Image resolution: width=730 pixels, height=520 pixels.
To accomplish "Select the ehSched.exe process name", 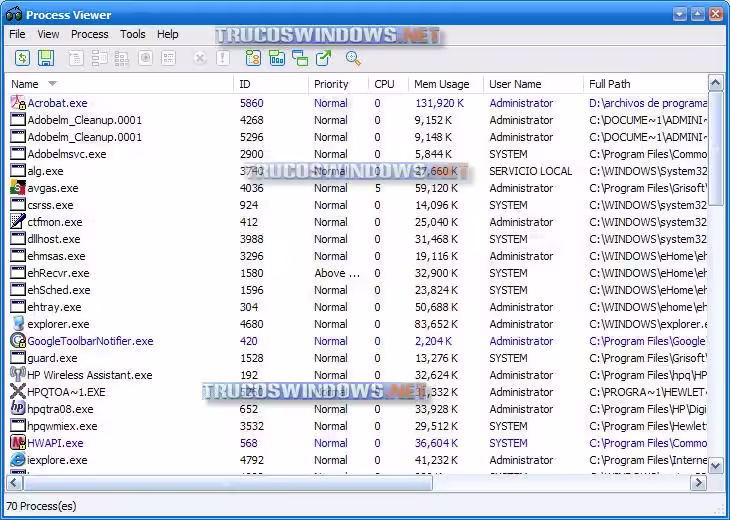I will (x=59, y=290).
